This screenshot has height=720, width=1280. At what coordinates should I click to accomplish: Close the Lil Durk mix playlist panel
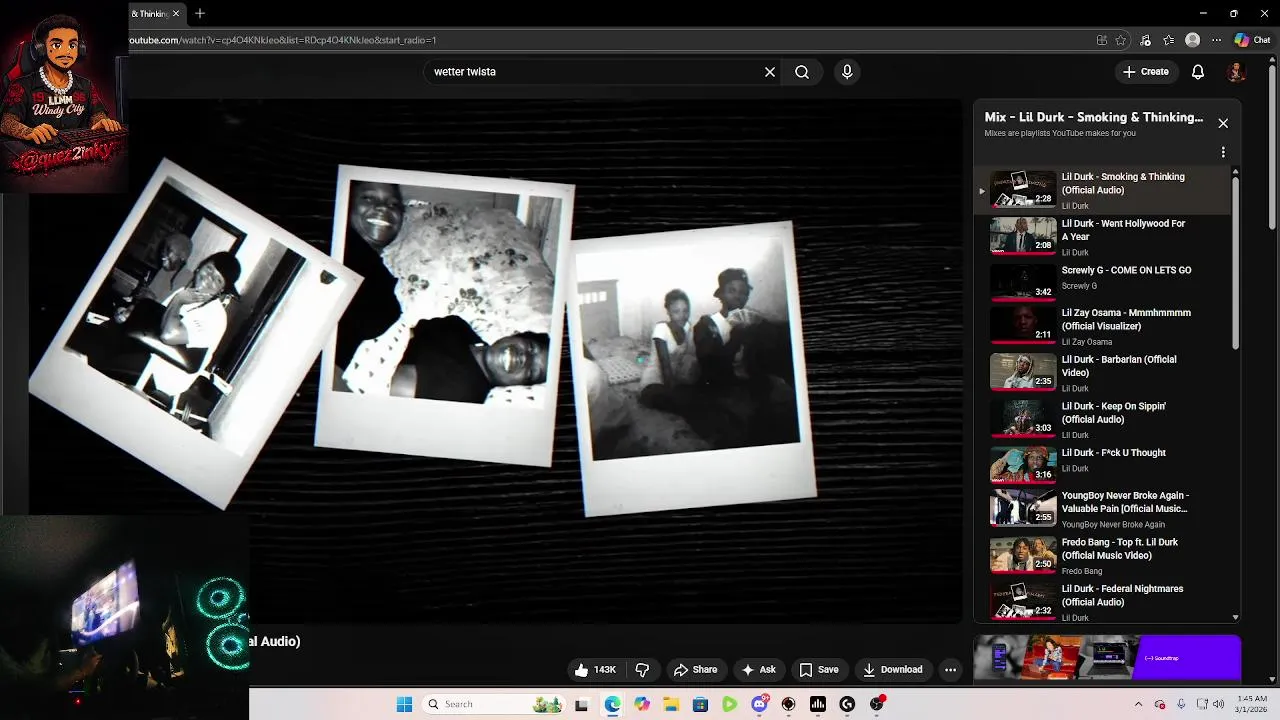click(1223, 123)
